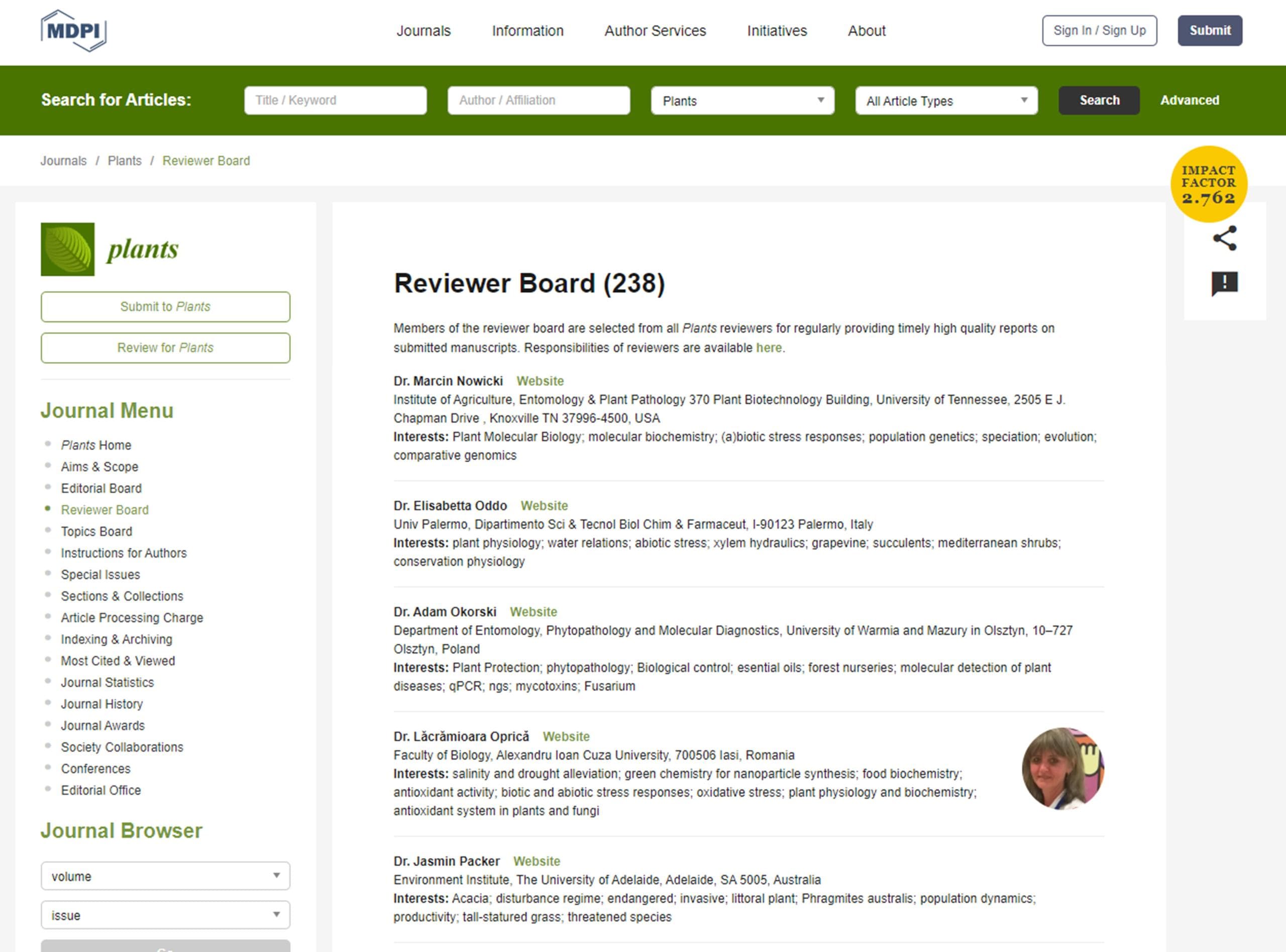Open Dr. Jasmin Packer's Website link
1286x952 pixels.
(537, 862)
